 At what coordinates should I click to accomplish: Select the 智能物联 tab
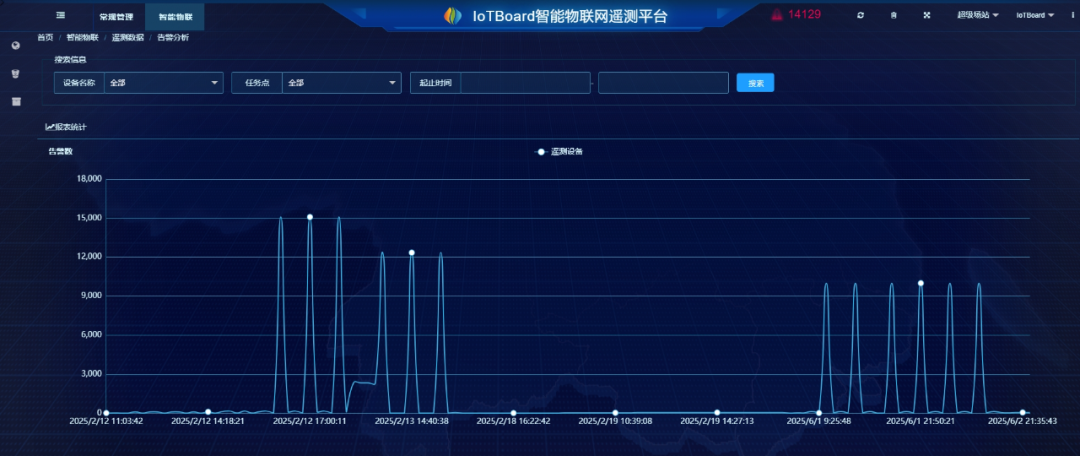[175, 16]
